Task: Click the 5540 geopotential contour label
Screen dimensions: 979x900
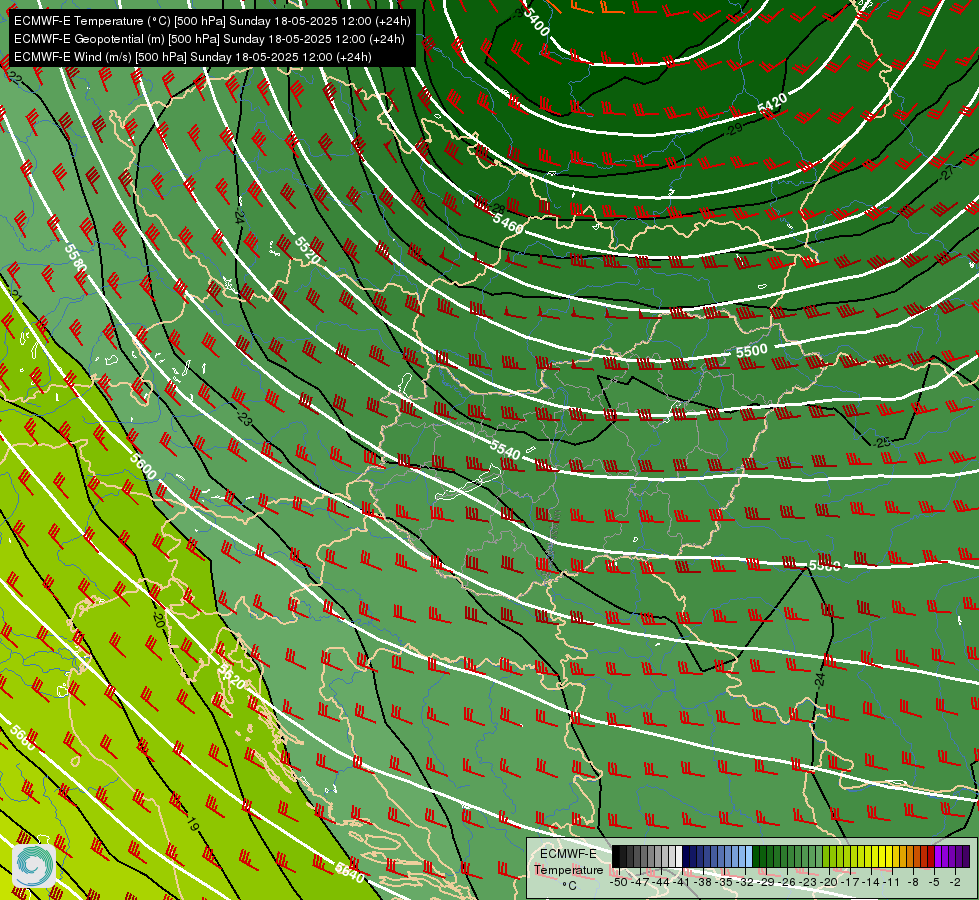Action: [505, 450]
